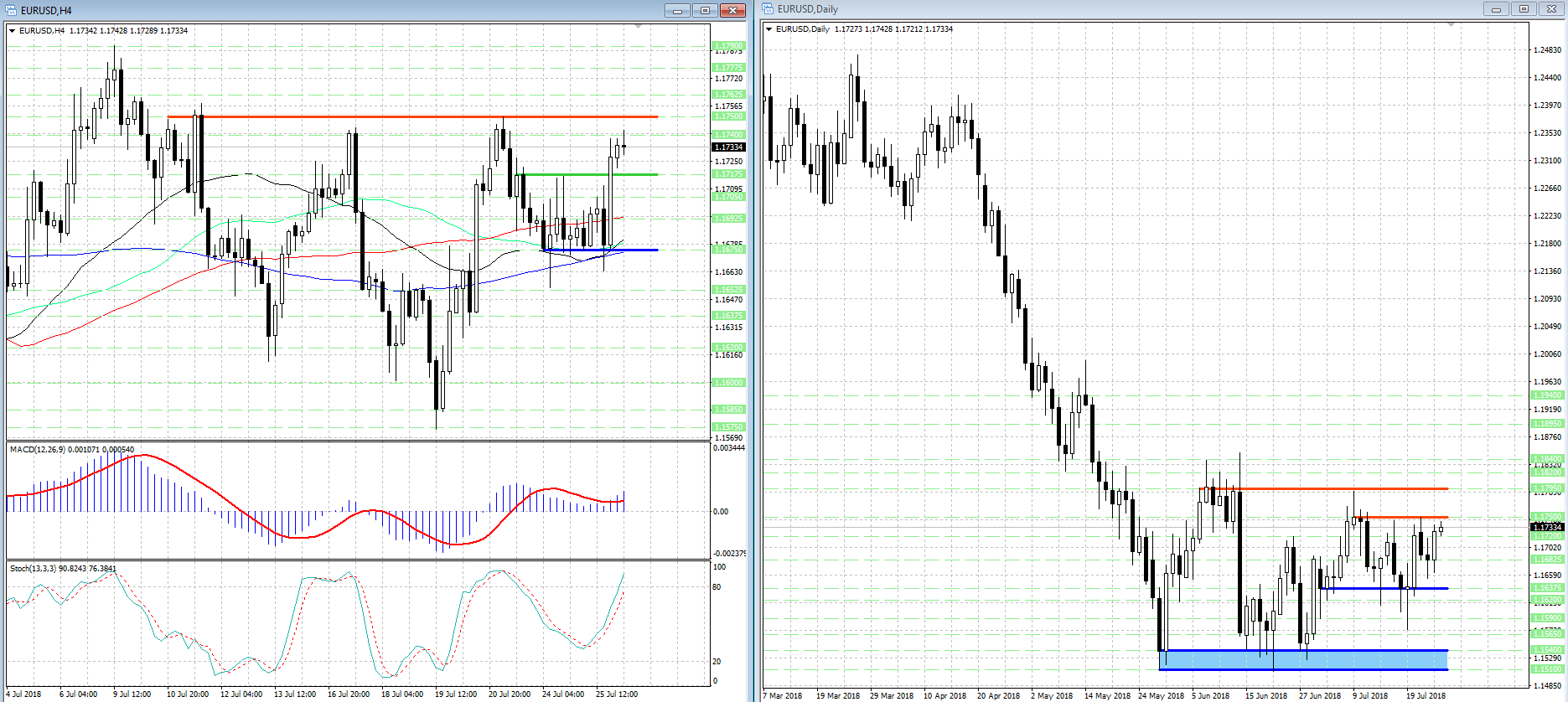Click the 1.17175 level label on H4 chart
This screenshot has width=1568, height=702.
(728, 174)
